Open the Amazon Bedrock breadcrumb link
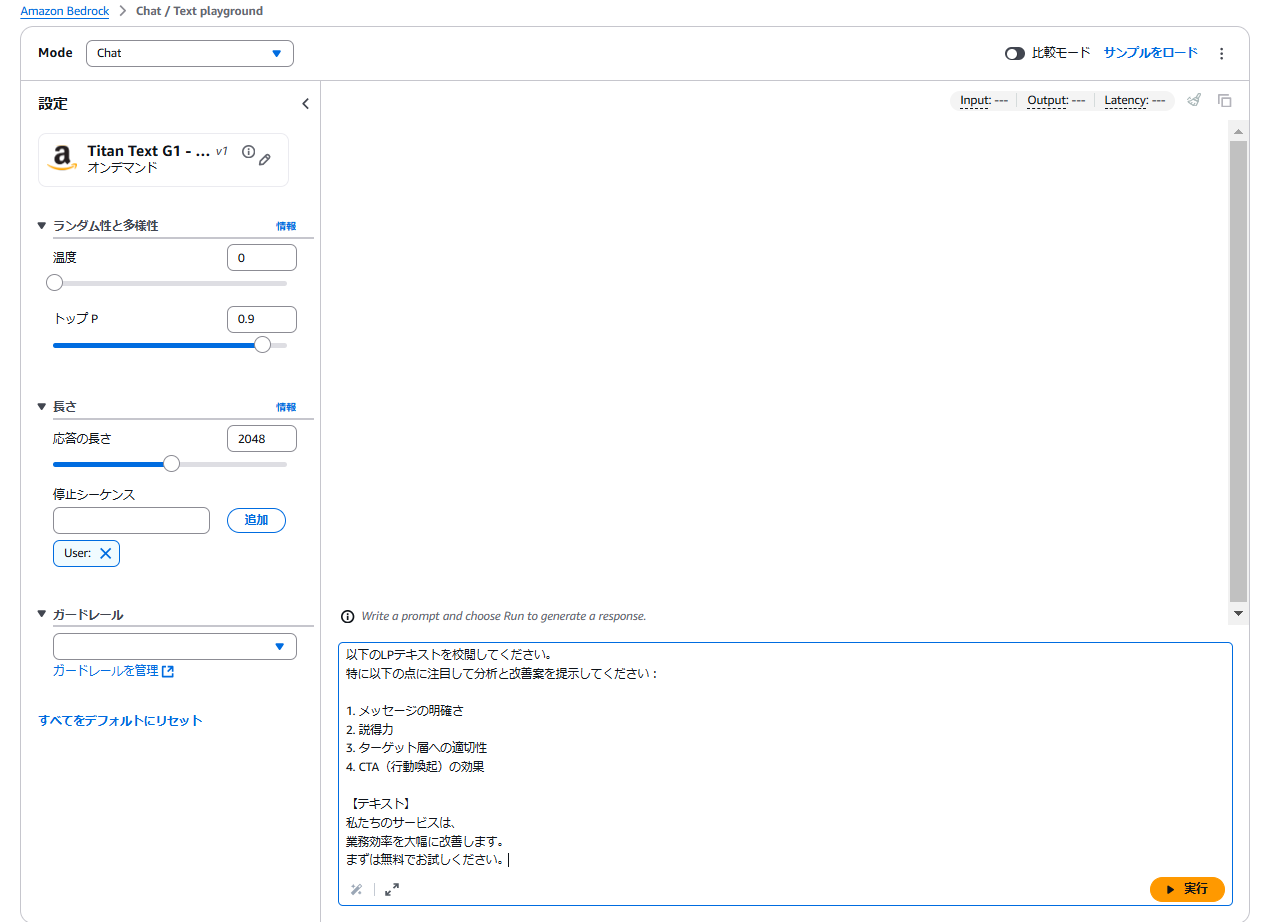This screenshot has width=1261, height=922. pyautogui.click(x=64, y=11)
